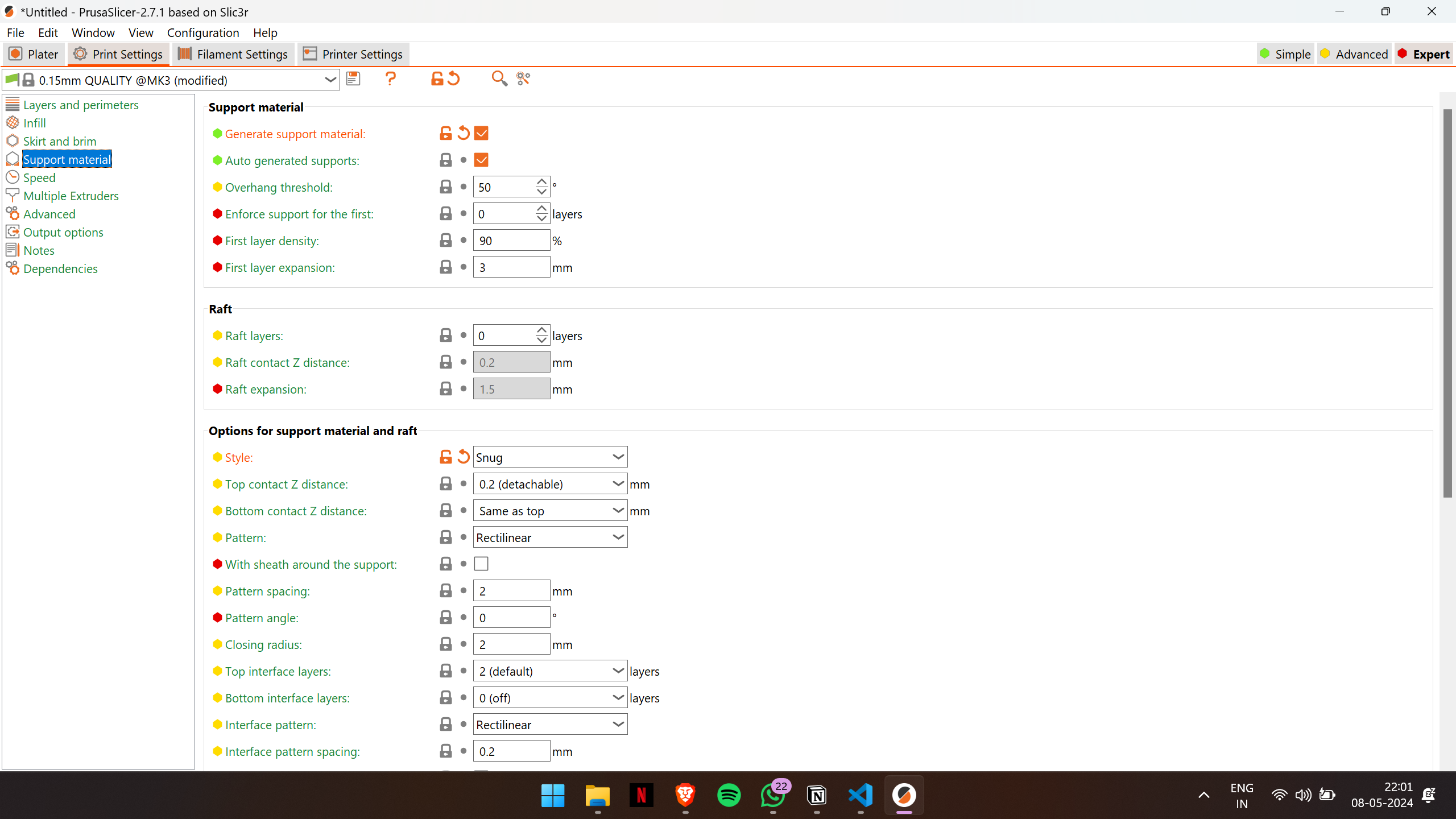Image resolution: width=1456 pixels, height=819 pixels.
Task: Click the lock icon next to First layer density
Action: [446, 240]
